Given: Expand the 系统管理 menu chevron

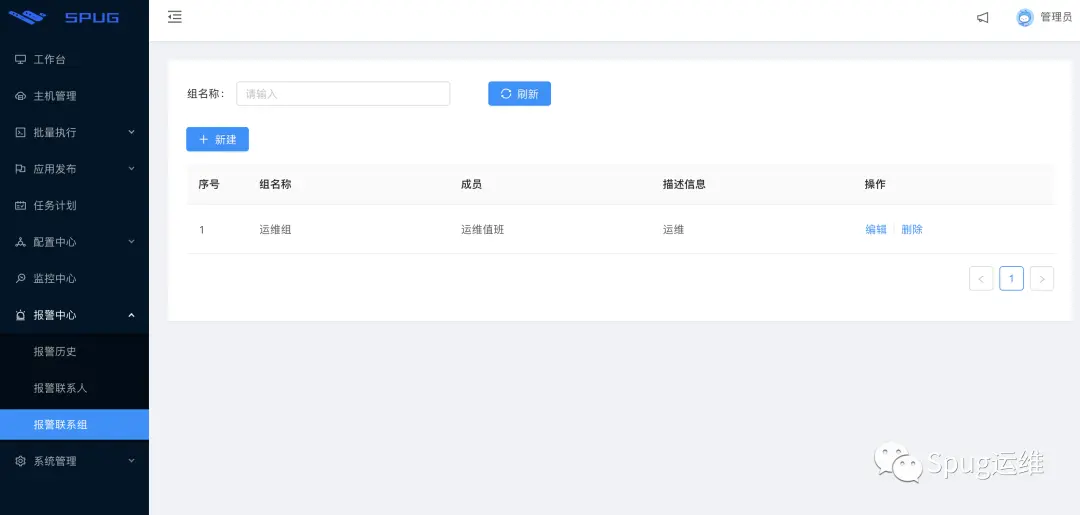Looking at the screenshot, I should click(132, 461).
